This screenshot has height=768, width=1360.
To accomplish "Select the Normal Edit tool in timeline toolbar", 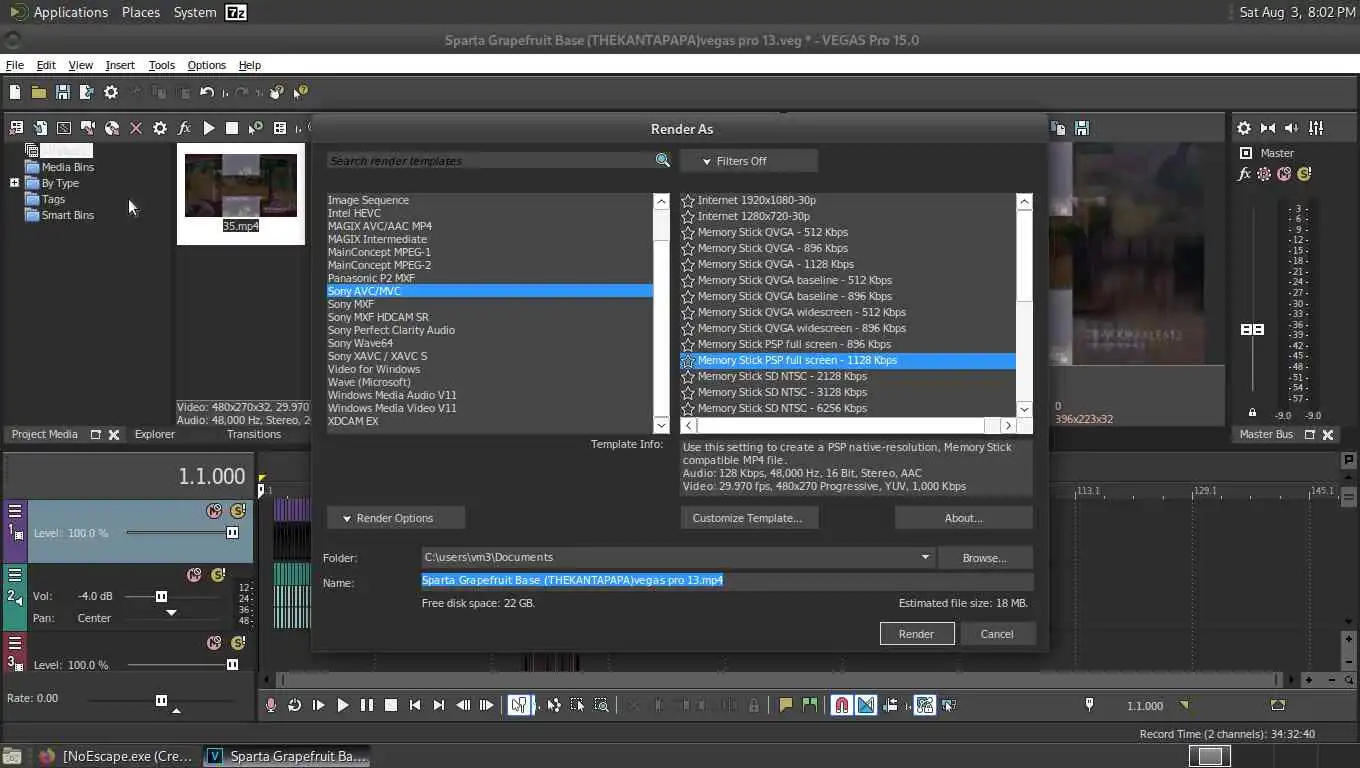I will [520, 705].
